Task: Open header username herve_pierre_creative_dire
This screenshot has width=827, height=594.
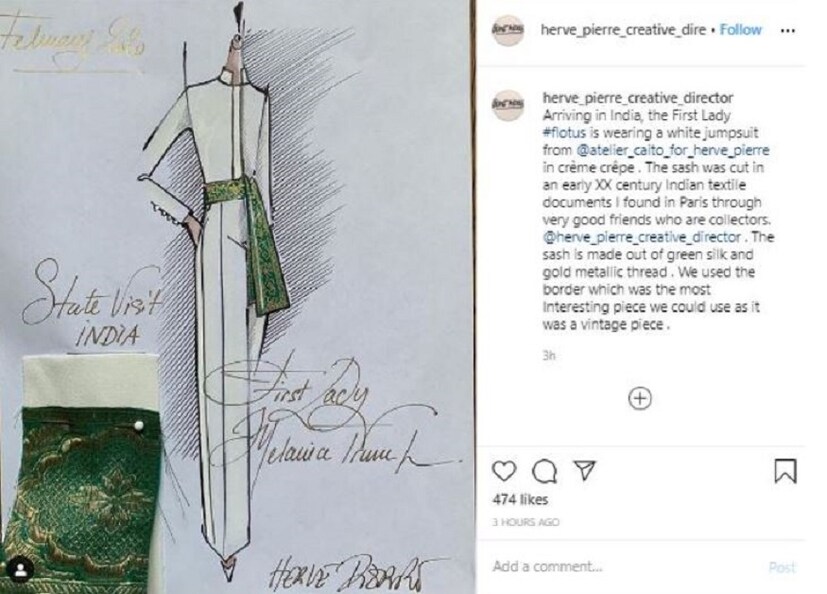Action: 623,30
